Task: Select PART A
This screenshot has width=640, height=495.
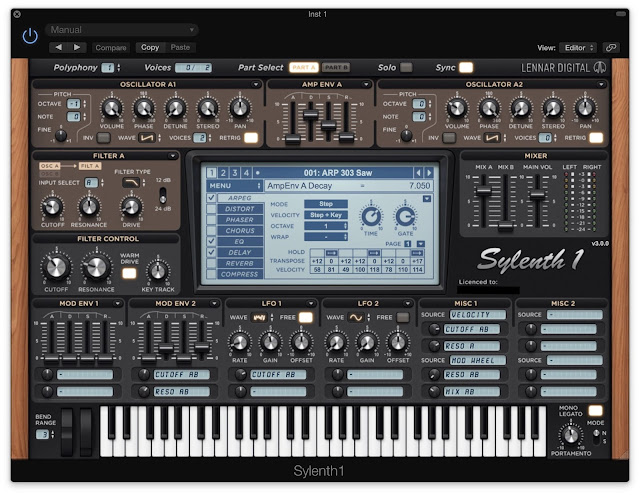Action: coord(304,67)
